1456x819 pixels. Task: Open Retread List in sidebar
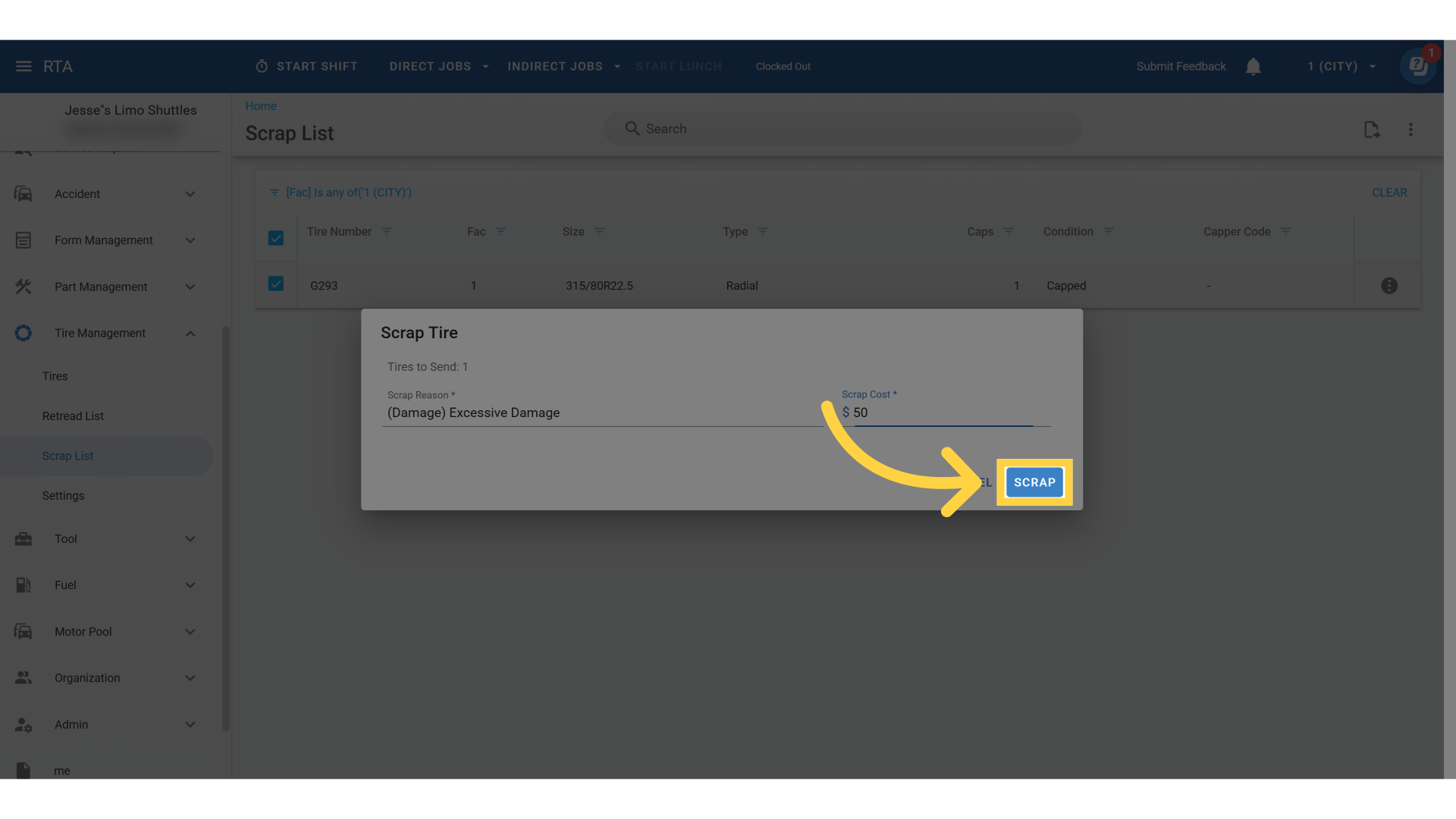click(x=73, y=416)
